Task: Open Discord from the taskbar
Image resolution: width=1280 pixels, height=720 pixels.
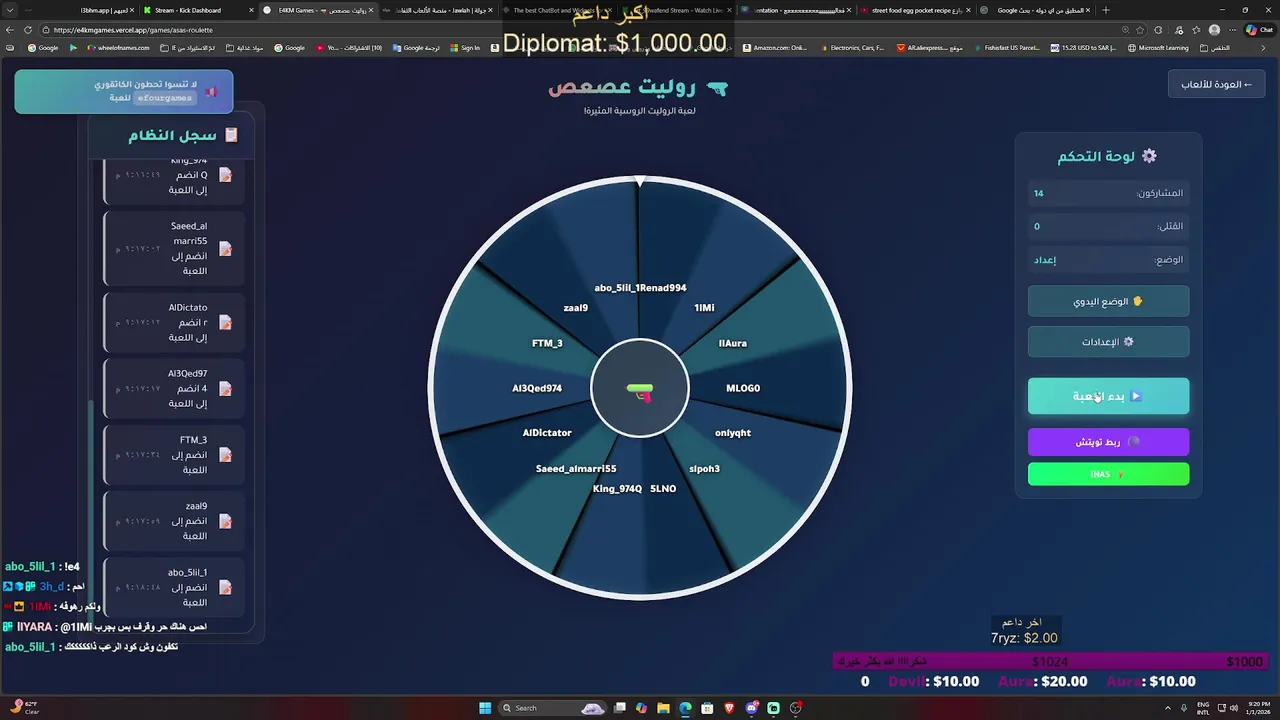Action: pyautogui.click(x=751, y=708)
